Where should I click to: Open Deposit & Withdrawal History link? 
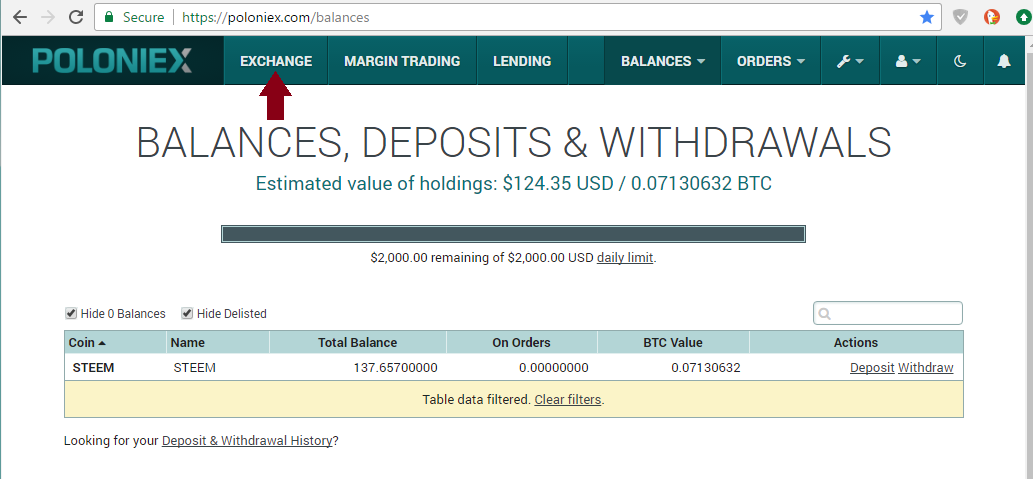click(x=247, y=440)
